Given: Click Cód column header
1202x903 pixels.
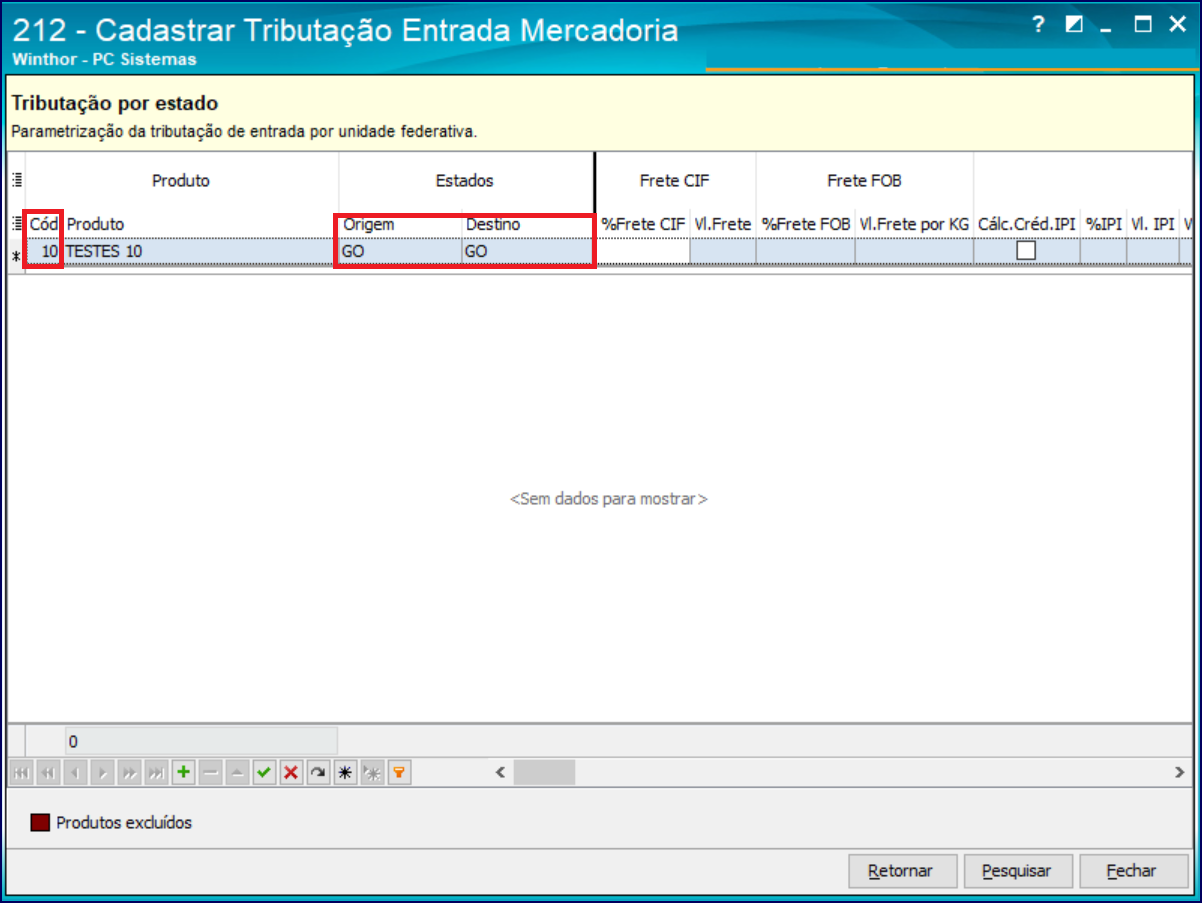Looking at the screenshot, I should [44, 224].
